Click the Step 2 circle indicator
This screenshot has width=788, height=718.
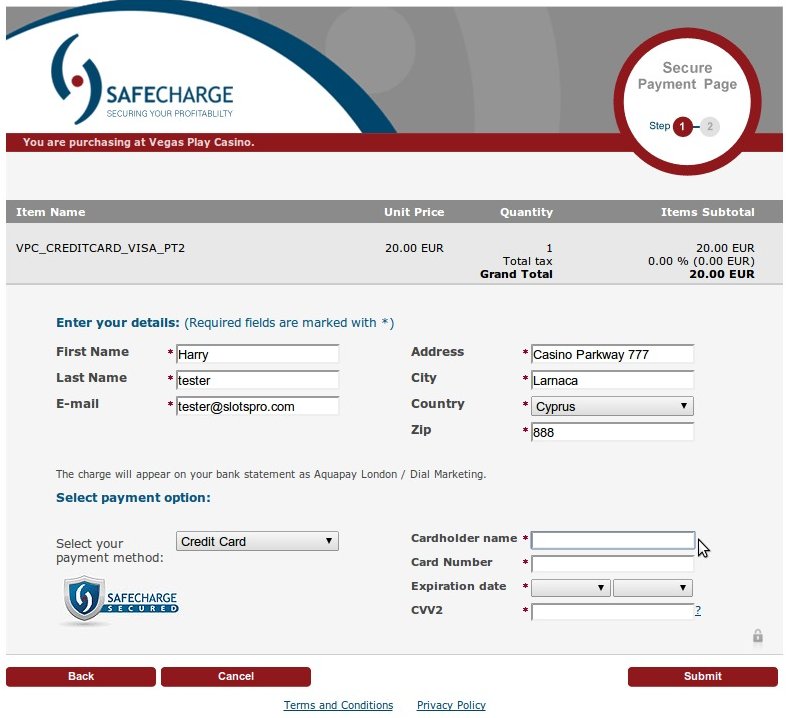(709, 127)
